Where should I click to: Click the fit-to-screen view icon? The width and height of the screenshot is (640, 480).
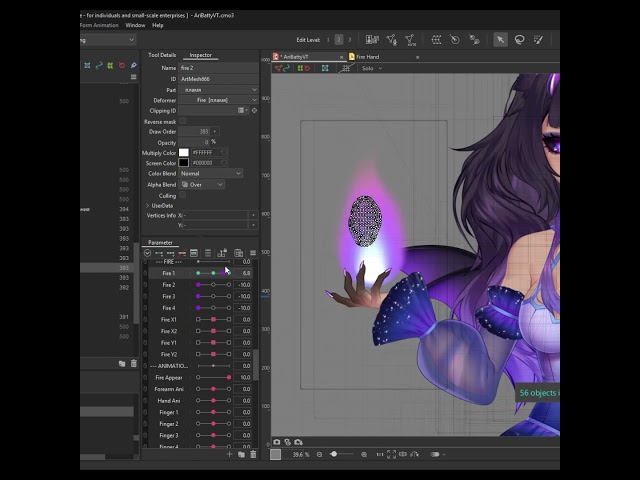click(391, 454)
